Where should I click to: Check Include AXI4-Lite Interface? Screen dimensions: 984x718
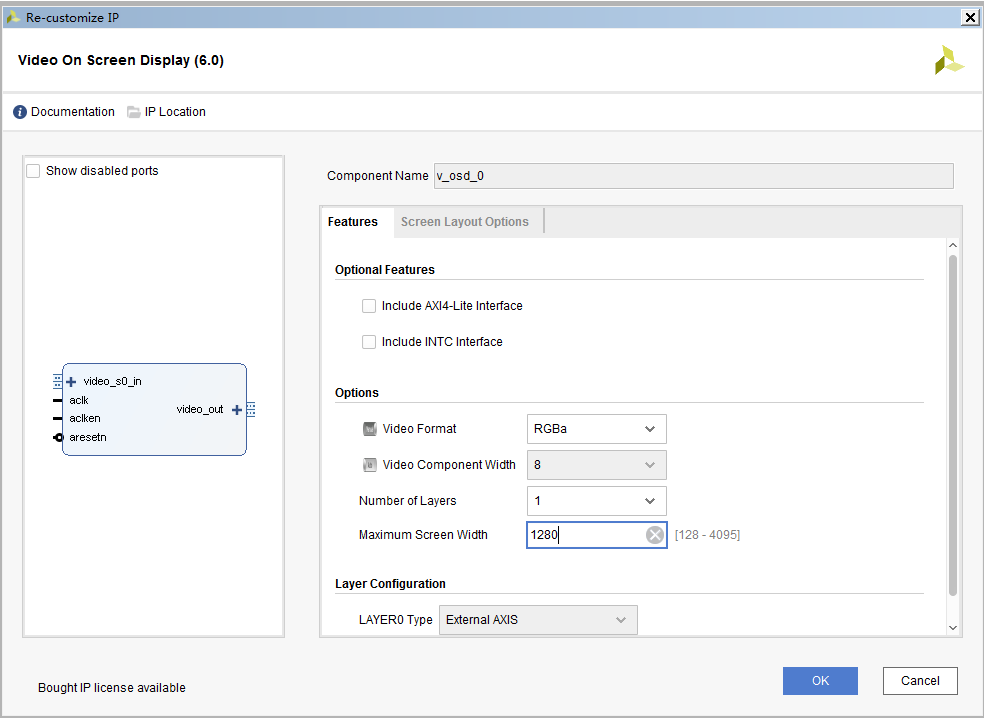(x=369, y=306)
